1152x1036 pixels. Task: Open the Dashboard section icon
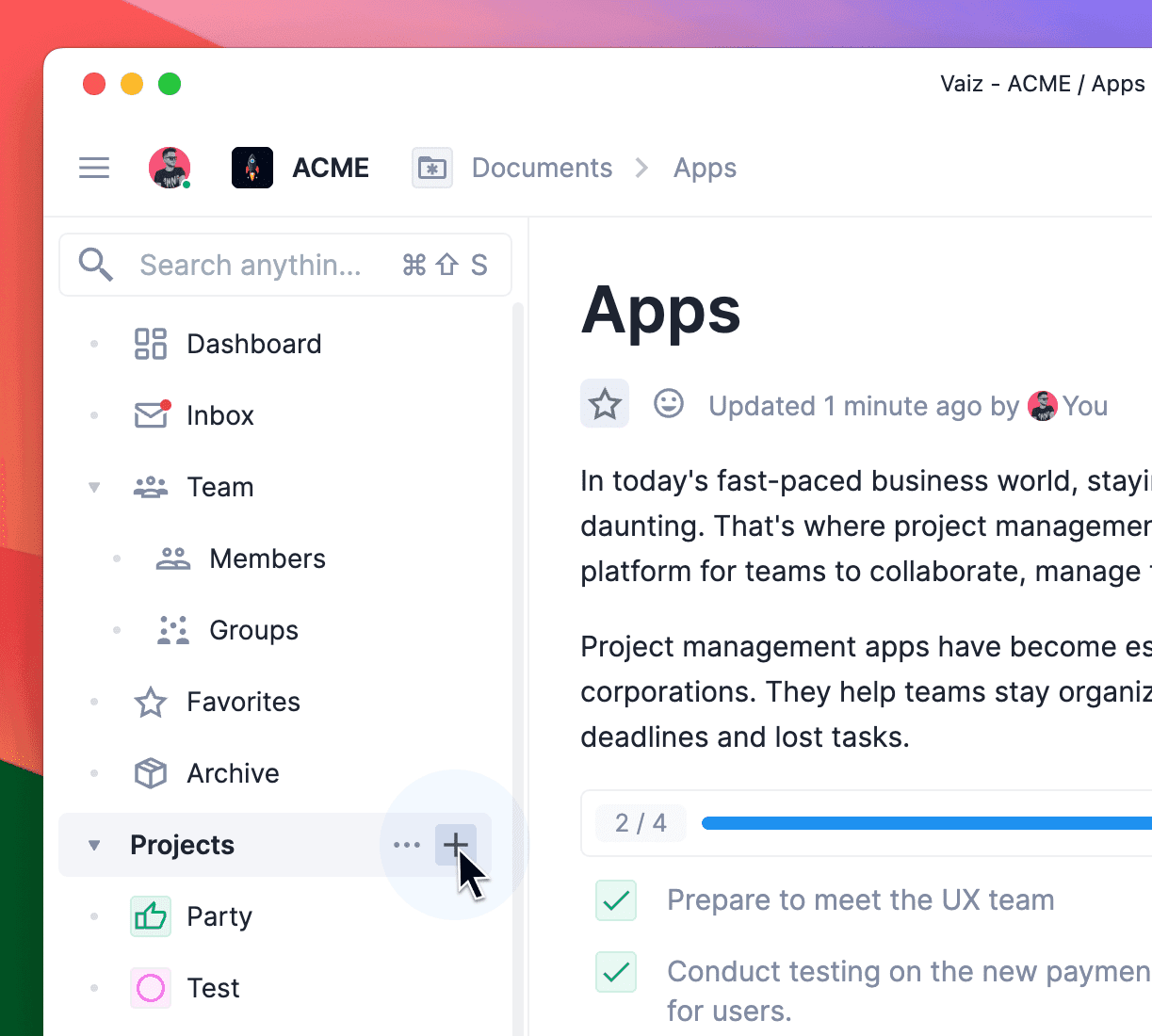[150, 344]
